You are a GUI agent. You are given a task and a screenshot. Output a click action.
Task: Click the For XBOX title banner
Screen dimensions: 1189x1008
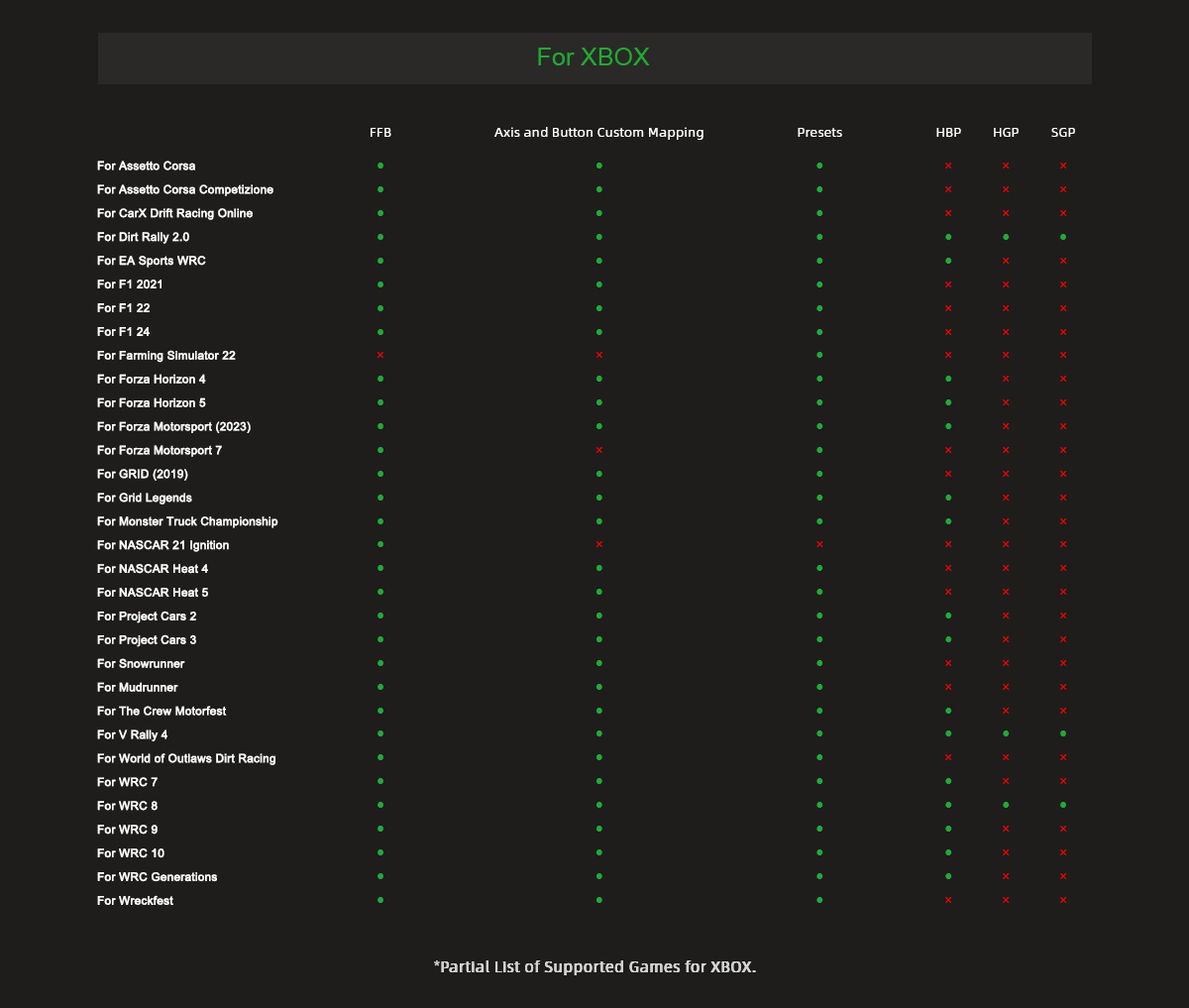pos(594,57)
